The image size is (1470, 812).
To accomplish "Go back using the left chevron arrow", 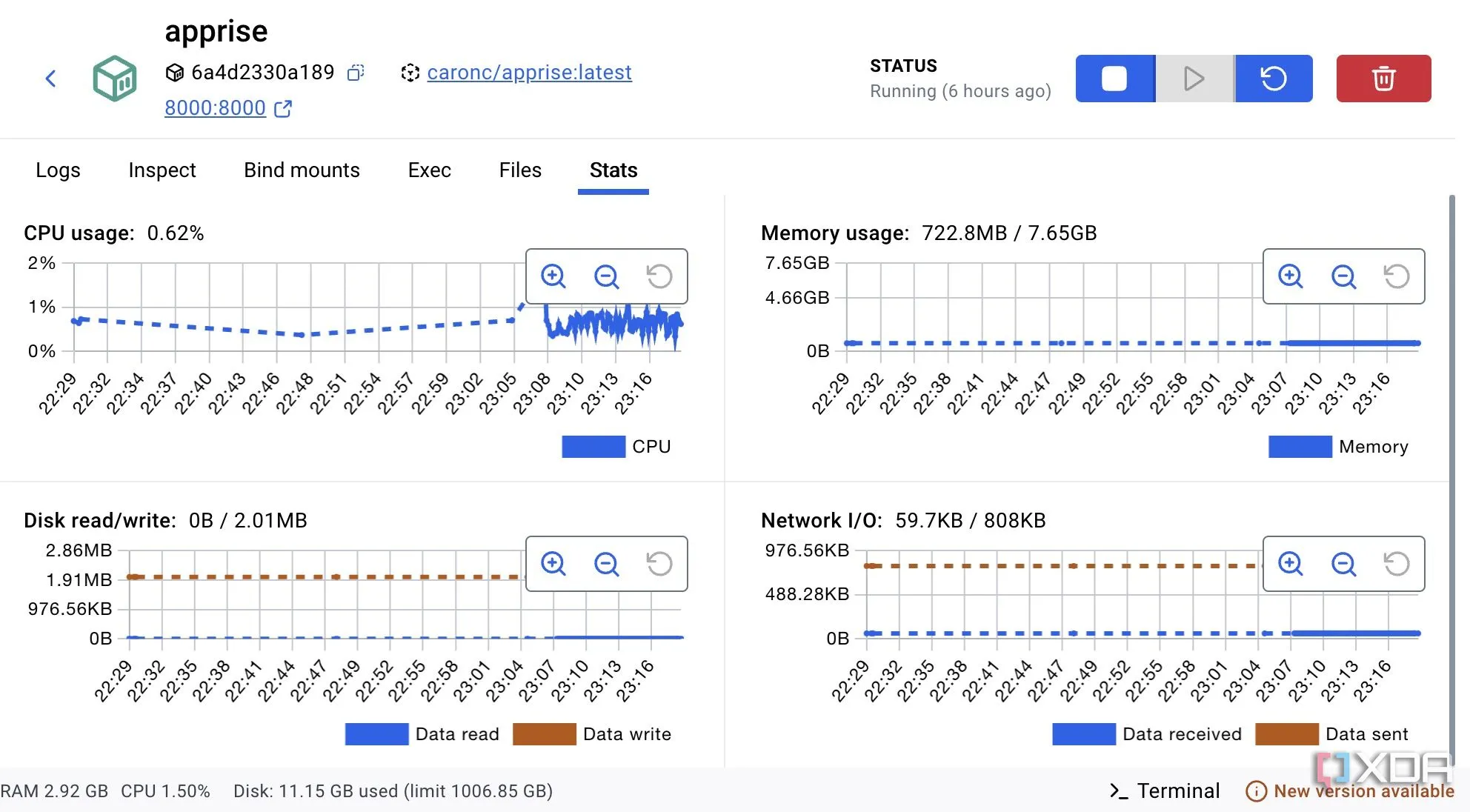I will click(50, 79).
